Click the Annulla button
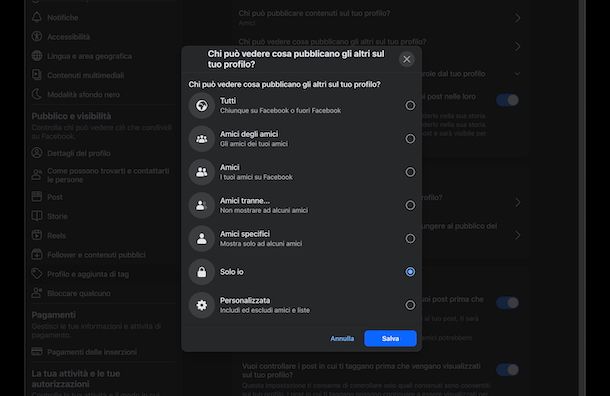 point(342,338)
